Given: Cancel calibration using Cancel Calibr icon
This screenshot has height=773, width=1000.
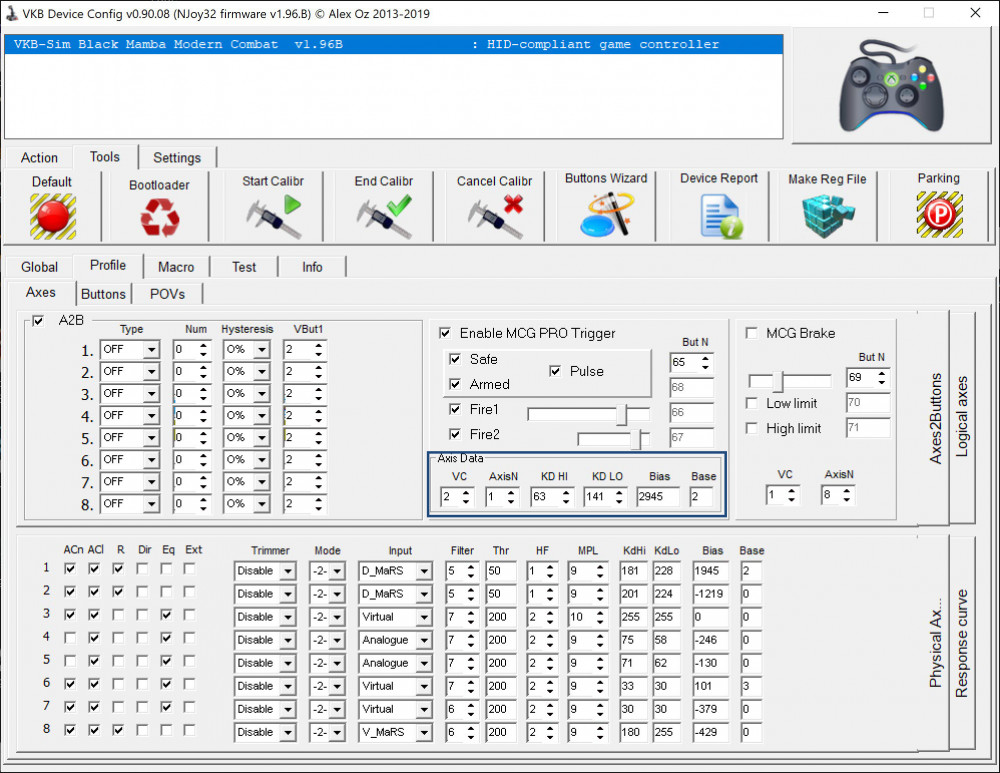Looking at the screenshot, I should pos(495,216).
